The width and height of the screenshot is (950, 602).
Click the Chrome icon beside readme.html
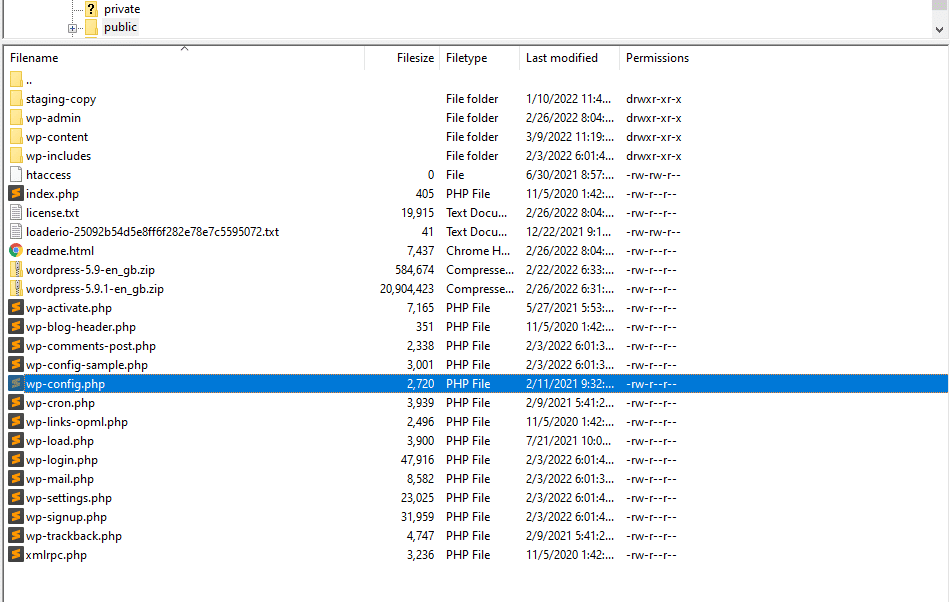[x=14, y=250]
